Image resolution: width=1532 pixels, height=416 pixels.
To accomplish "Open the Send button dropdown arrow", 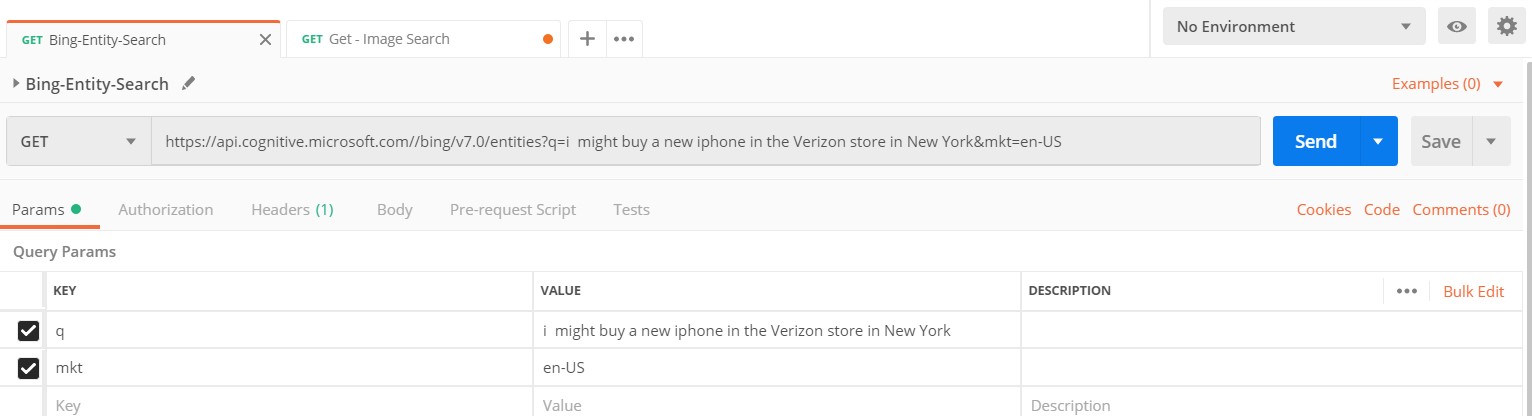I will (x=1378, y=141).
